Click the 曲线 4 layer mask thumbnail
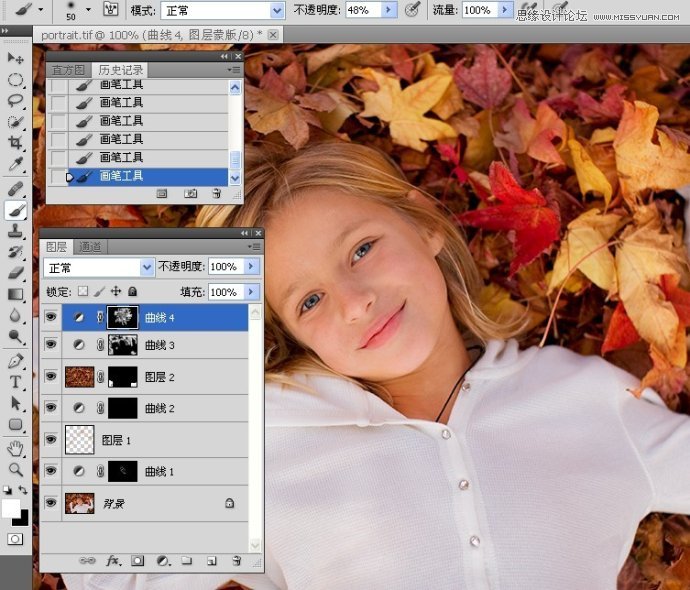The height and width of the screenshot is (590, 690). 122,317
